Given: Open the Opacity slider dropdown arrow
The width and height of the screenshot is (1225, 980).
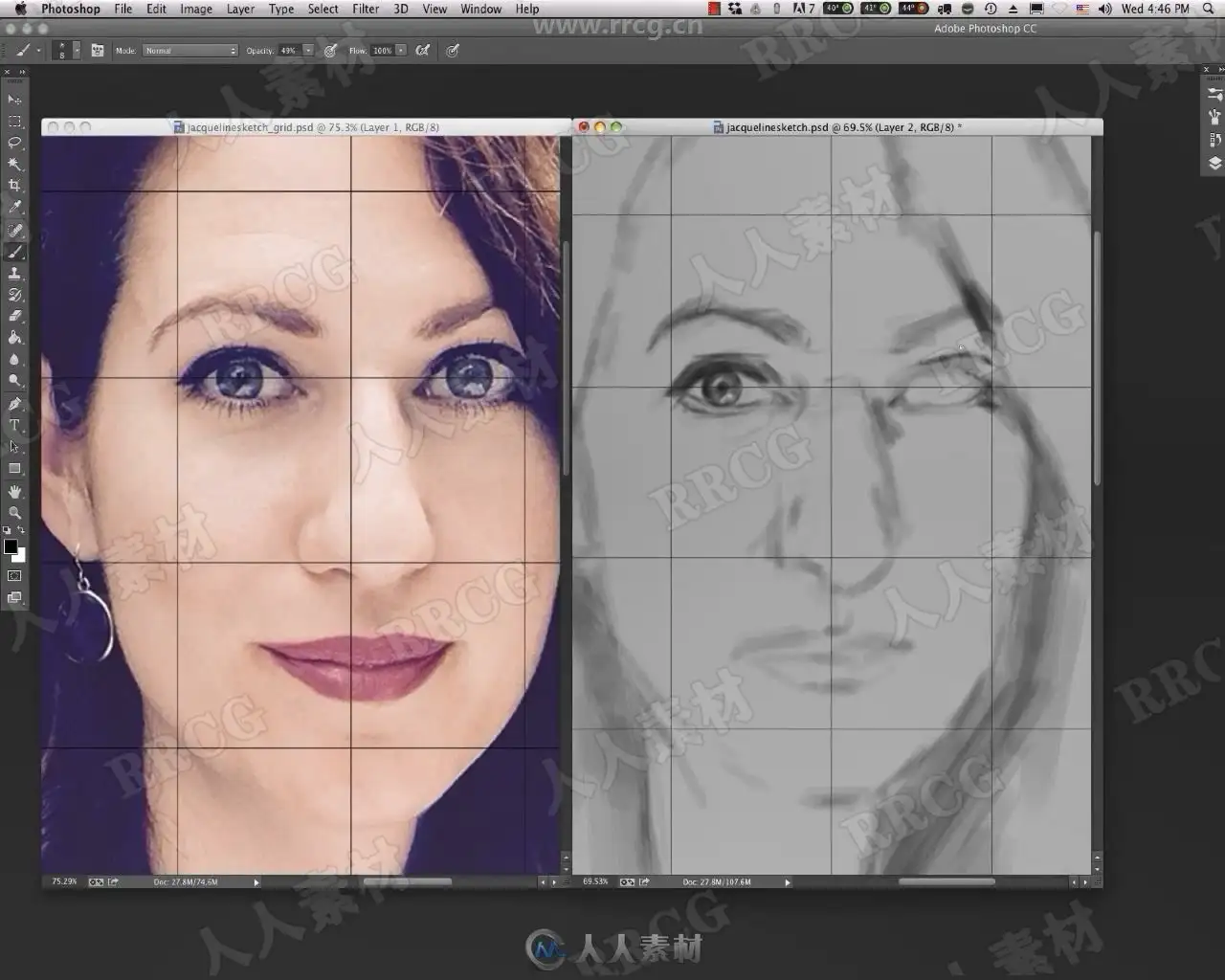Looking at the screenshot, I should (308, 50).
